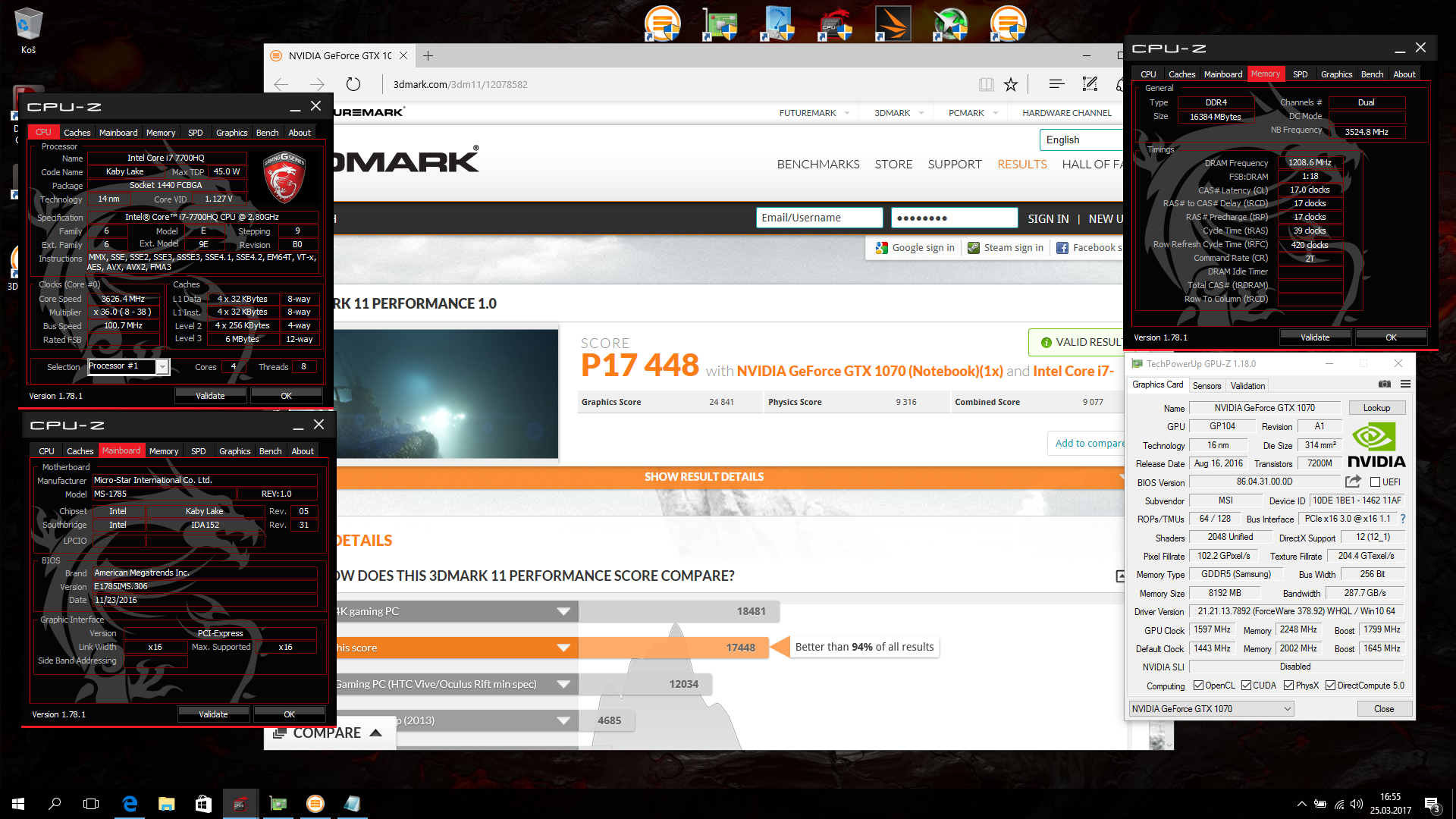1456x819 pixels.
Task: Open BENCHMARKS in 3DMark site navigation
Action: [x=818, y=164]
